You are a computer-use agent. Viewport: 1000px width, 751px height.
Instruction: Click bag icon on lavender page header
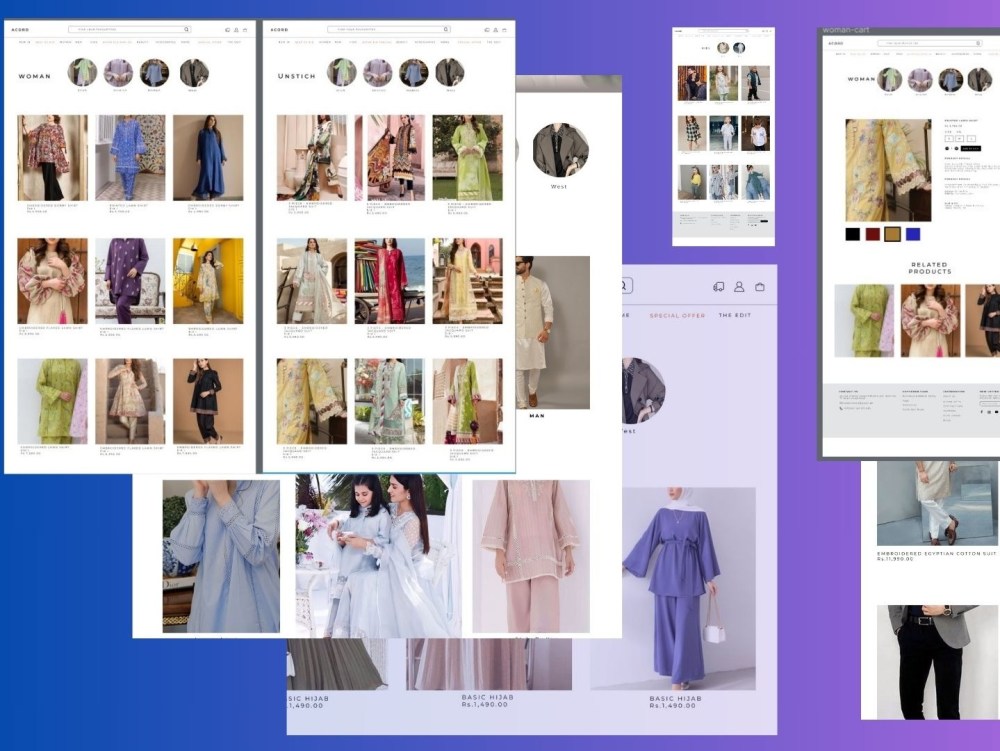pyautogui.click(x=760, y=287)
